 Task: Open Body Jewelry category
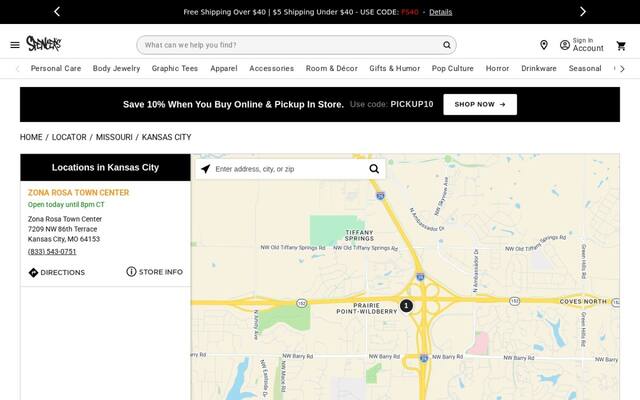[x=116, y=69]
